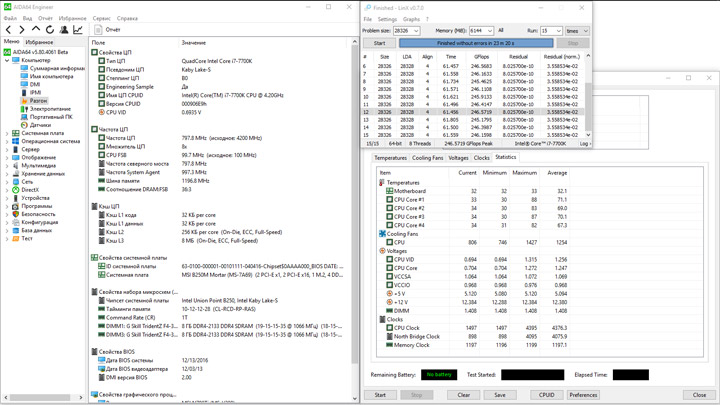The image size is (720, 405).
Task: Expand the Системная плата tree node
Action: point(7,133)
